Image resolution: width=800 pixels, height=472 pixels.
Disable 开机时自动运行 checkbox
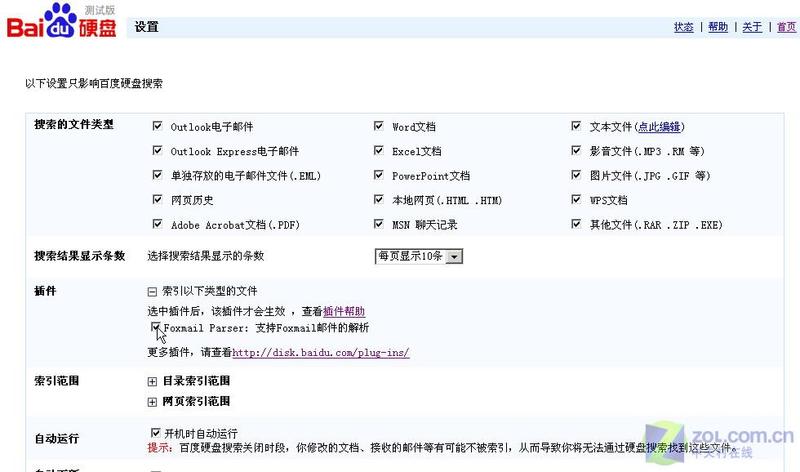156,433
